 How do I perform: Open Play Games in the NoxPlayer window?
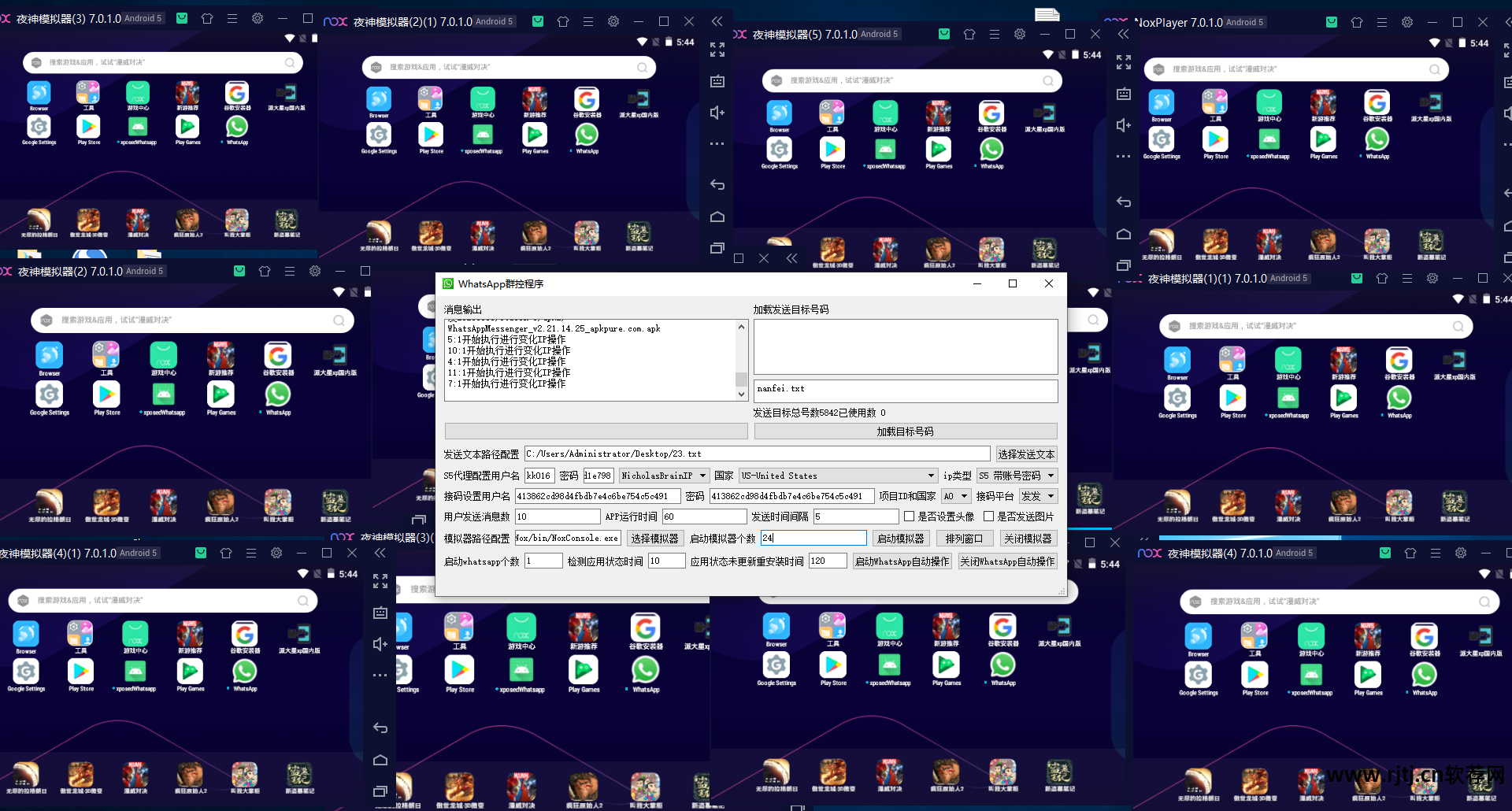[x=1324, y=141]
